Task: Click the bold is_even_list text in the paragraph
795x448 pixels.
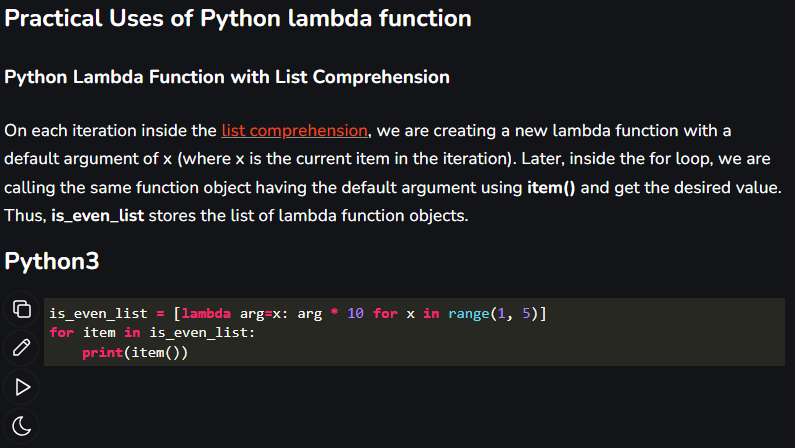Action: [97, 216]
